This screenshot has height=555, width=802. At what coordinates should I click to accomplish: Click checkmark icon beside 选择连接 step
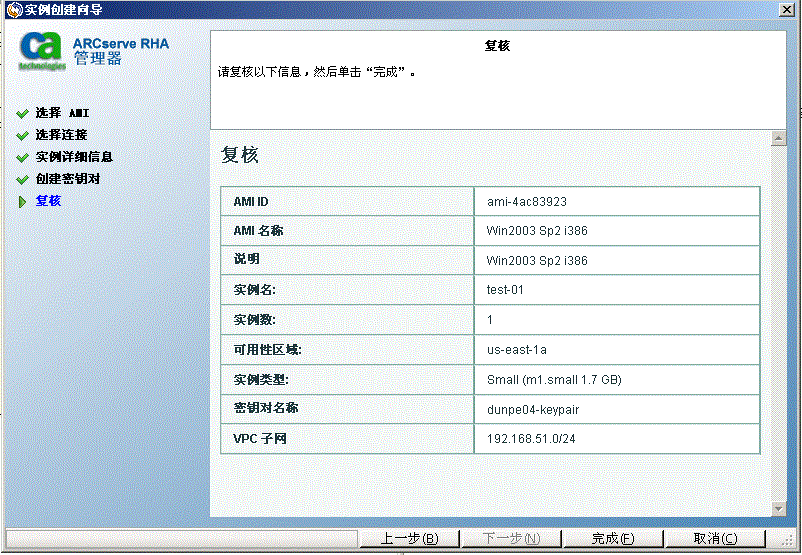22,136
